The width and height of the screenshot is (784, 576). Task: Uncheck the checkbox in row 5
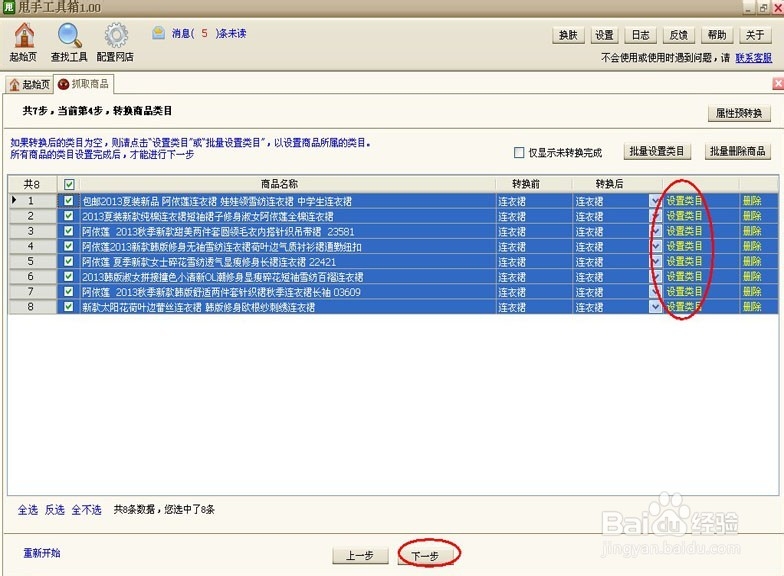(69, 261)
